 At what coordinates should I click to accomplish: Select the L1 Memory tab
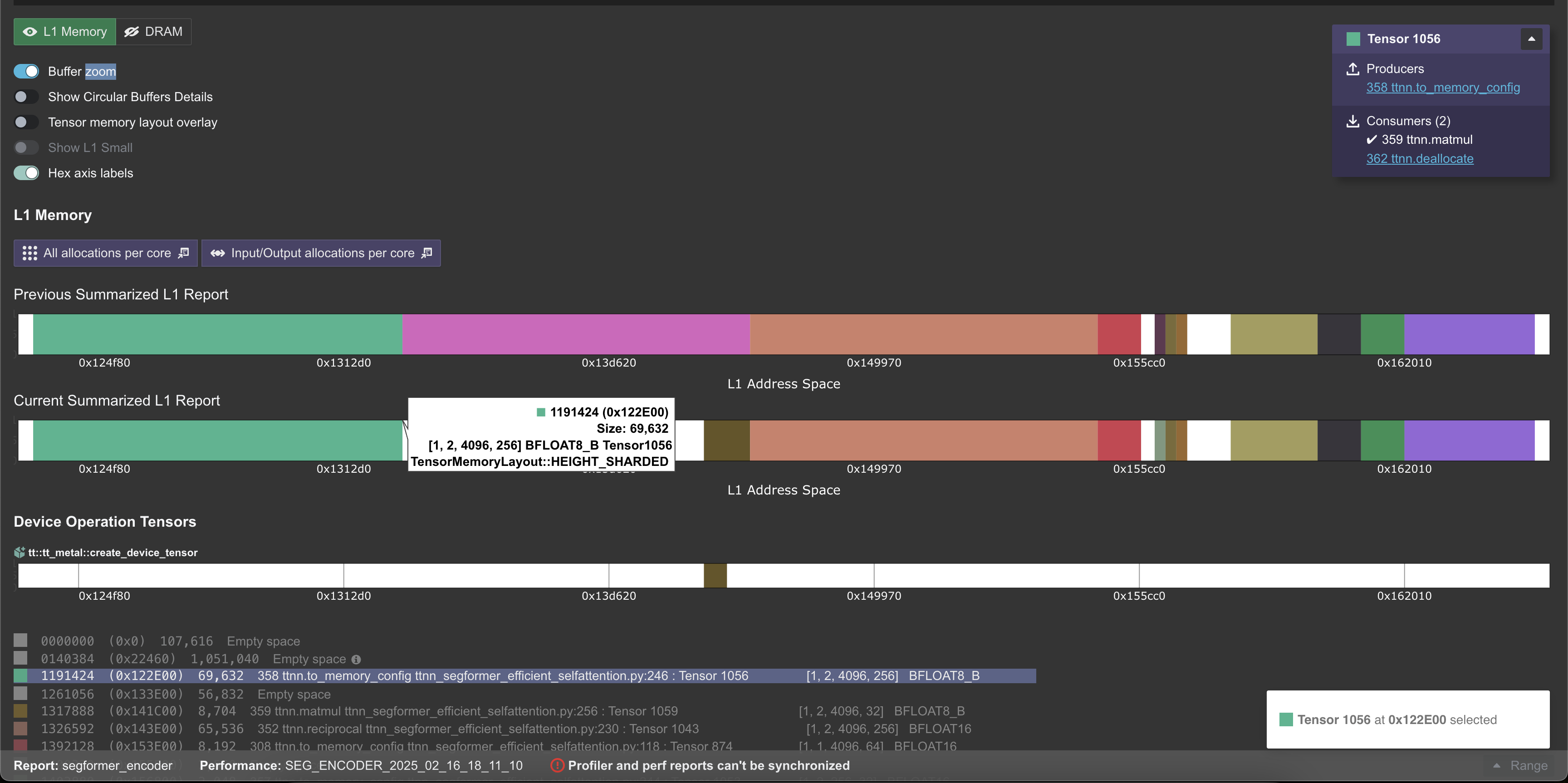(64, 32)
